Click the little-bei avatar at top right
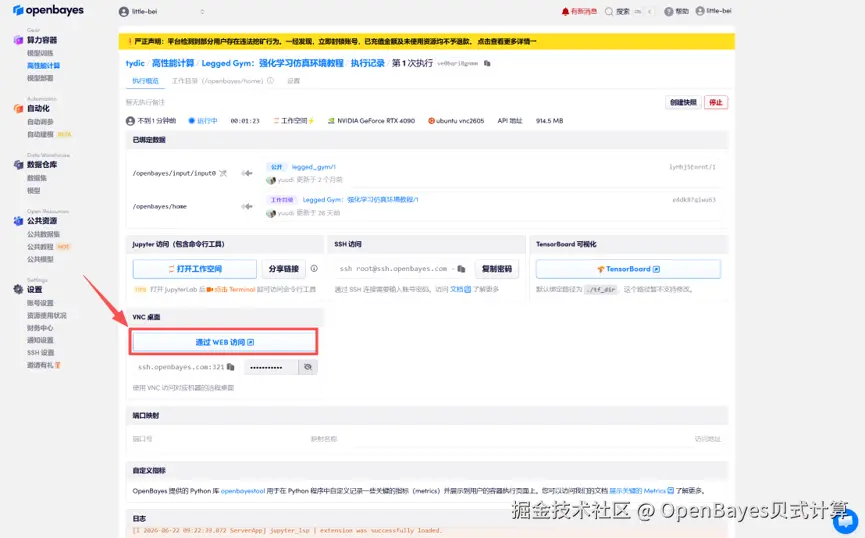The width and height of the screenshot is (865, 538). click(x=700, y=11)
